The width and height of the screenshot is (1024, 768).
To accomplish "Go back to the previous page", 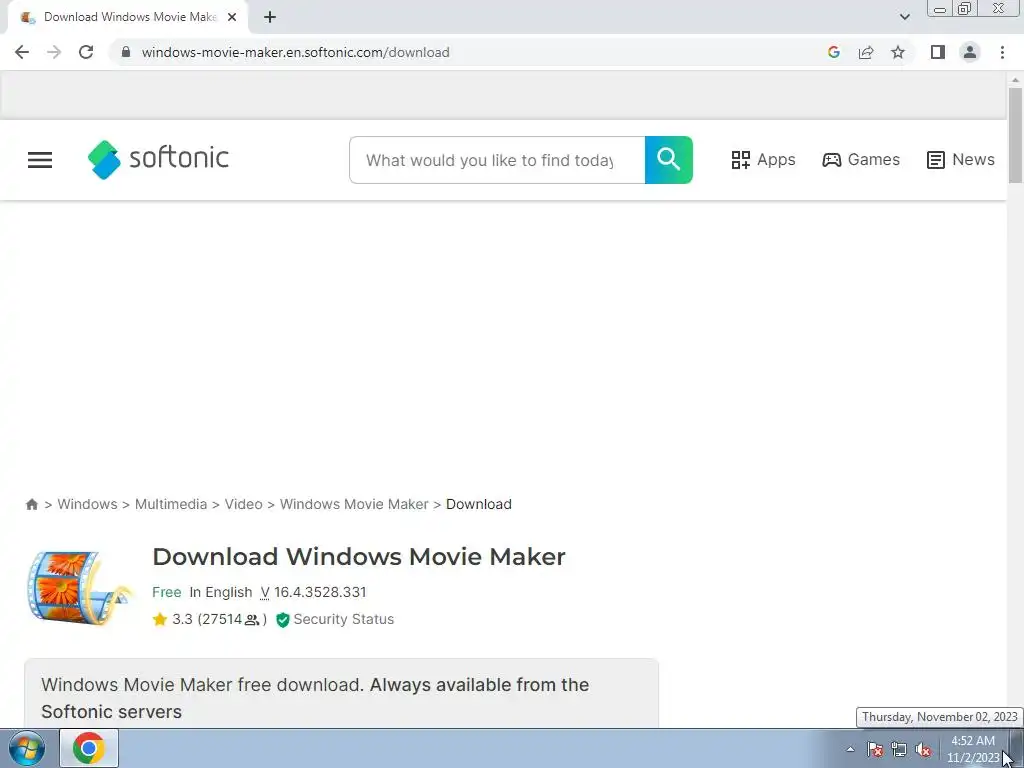I will pos(22,52).
